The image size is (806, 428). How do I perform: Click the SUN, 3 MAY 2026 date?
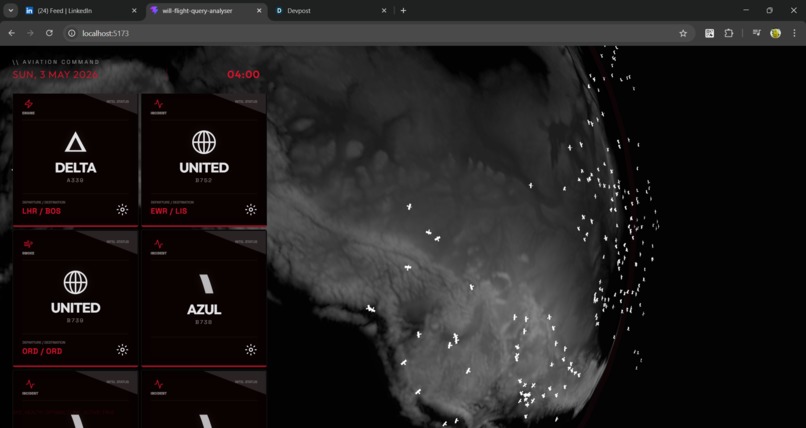click(x=56, y=75)
